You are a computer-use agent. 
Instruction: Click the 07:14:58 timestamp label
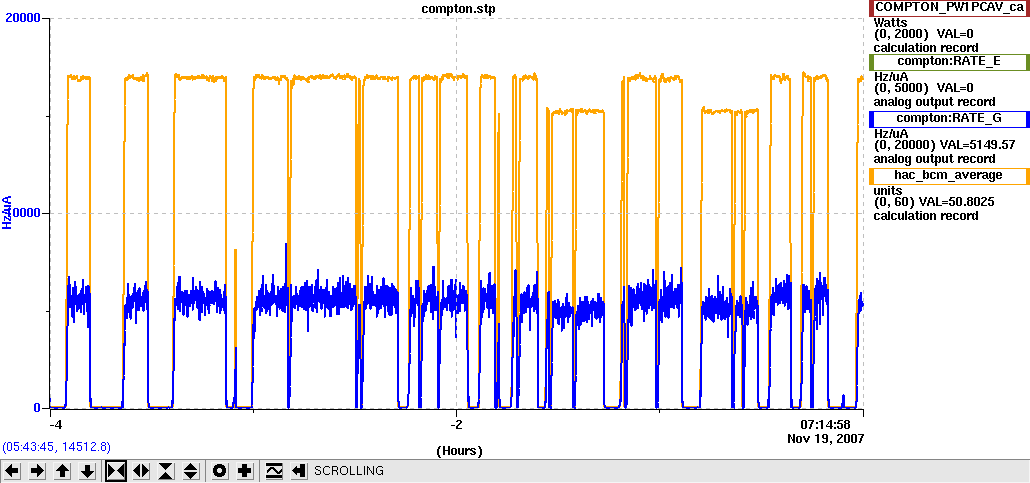825,423
